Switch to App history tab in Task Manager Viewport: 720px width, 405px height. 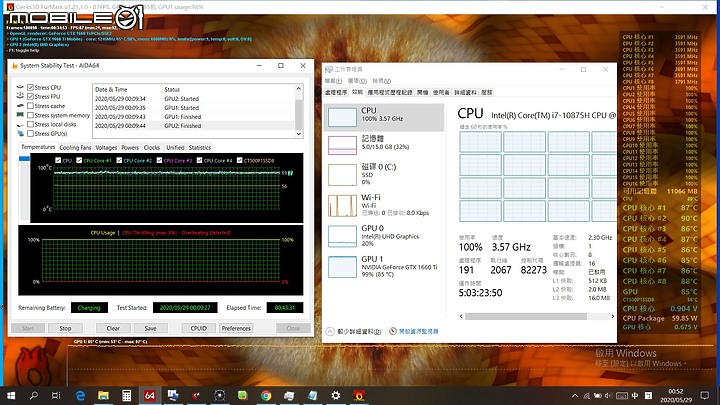pyautogui.click(x=390, y=92)
